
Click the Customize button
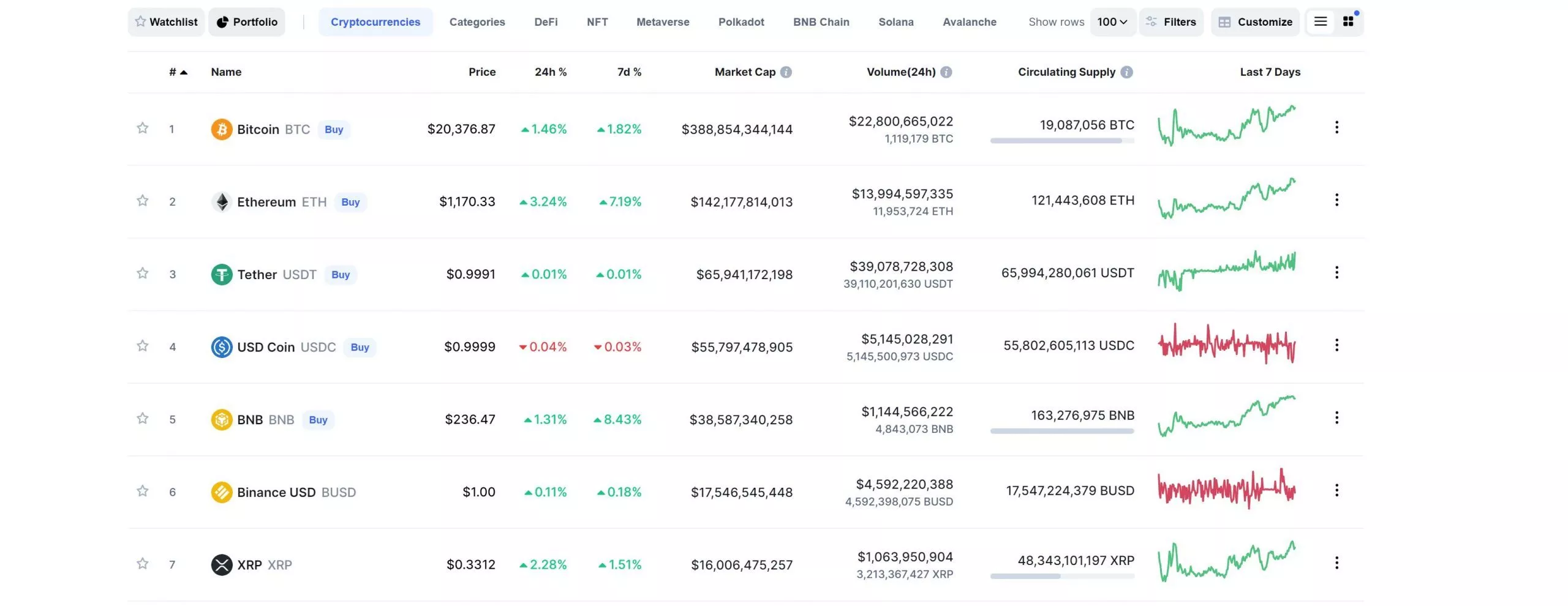pyautogui.click(x=1255, y=22)
